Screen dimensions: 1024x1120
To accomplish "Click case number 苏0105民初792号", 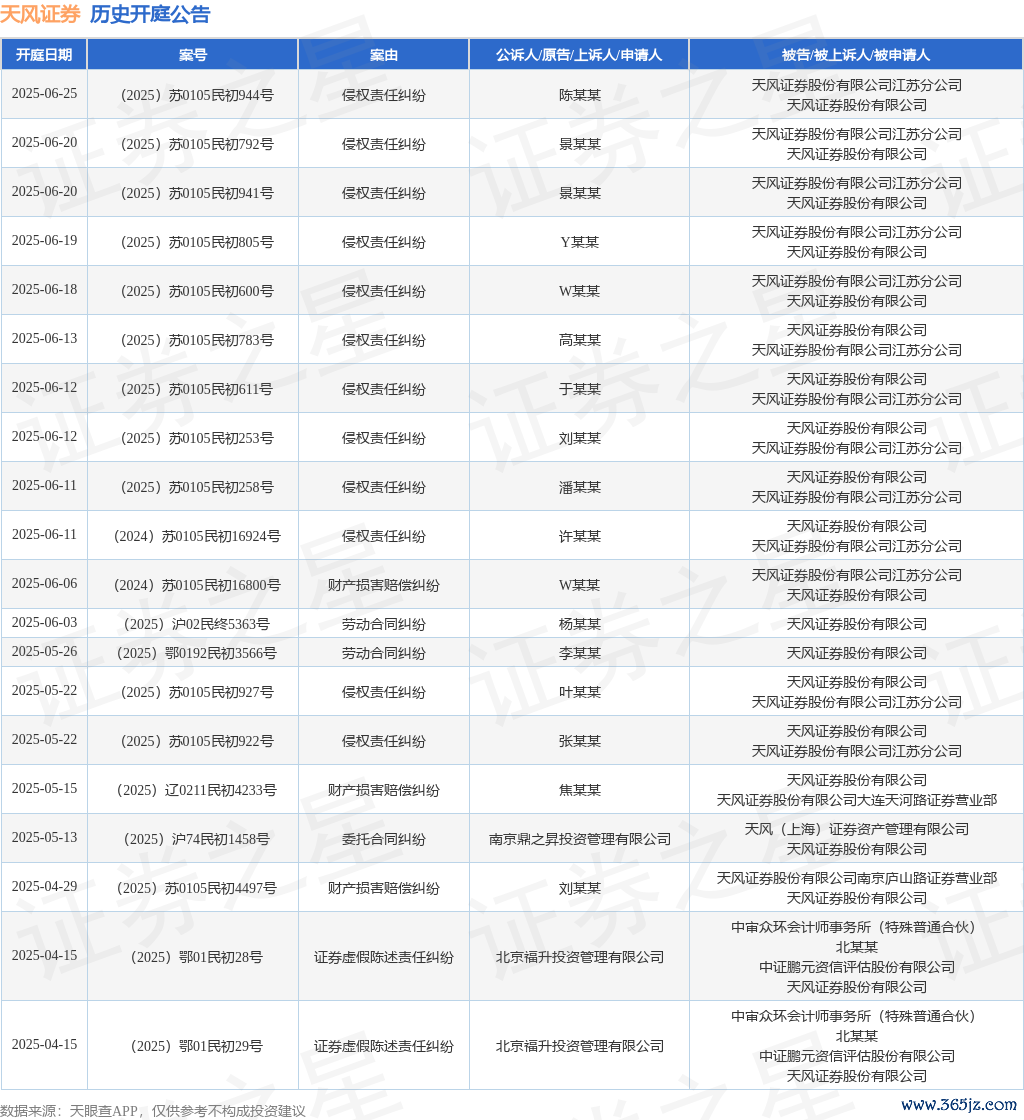I will 197,144.
